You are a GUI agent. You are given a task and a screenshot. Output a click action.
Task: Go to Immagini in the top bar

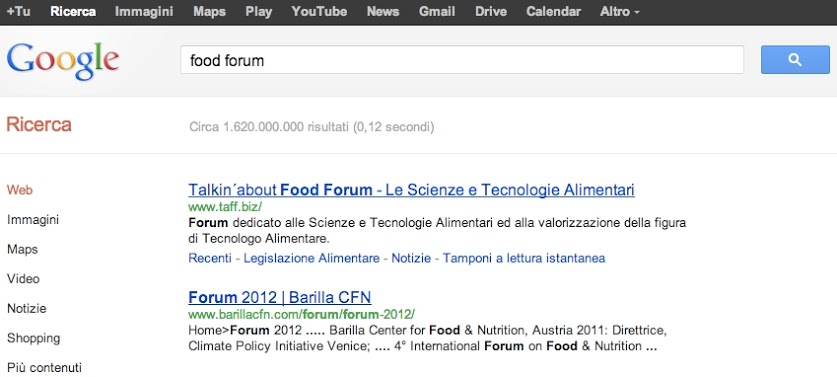(x=144, y=12)
